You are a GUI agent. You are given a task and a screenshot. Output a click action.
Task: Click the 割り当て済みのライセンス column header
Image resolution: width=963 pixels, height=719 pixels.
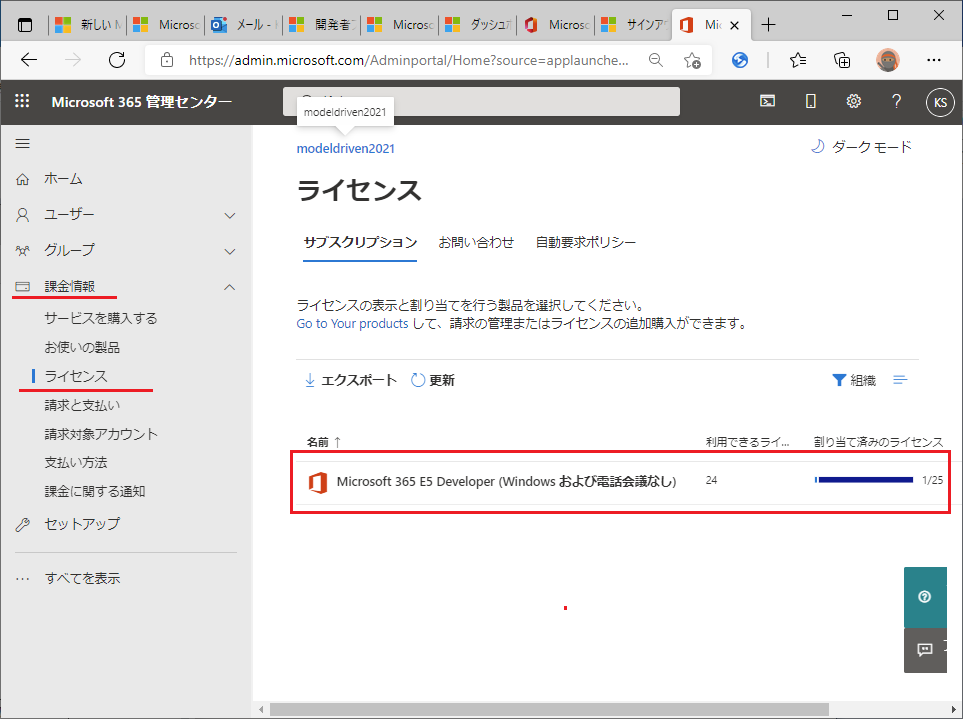tap(878, 441)
